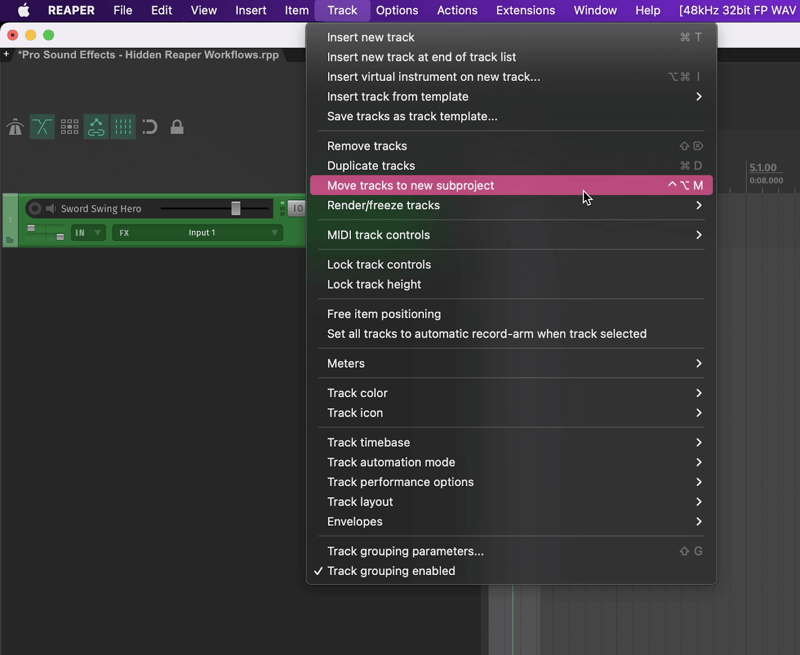Enable Free item positioning
800x655 pixels.
(511, 314)
